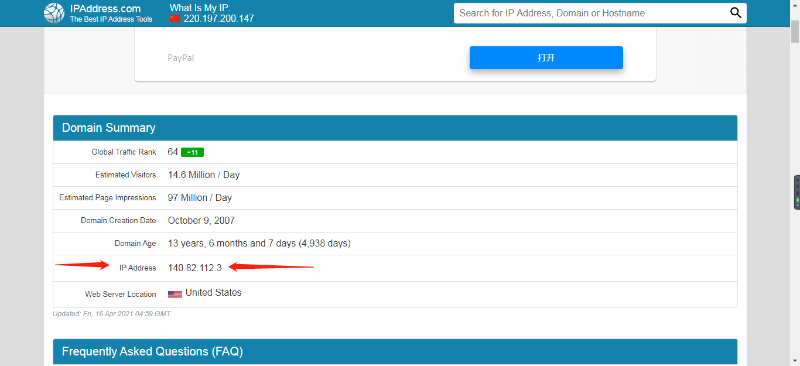The width and height of the screenshot is (800, 366).
Task: Select the 140.82.112.3 IP address value
Action: click(195, 267)
